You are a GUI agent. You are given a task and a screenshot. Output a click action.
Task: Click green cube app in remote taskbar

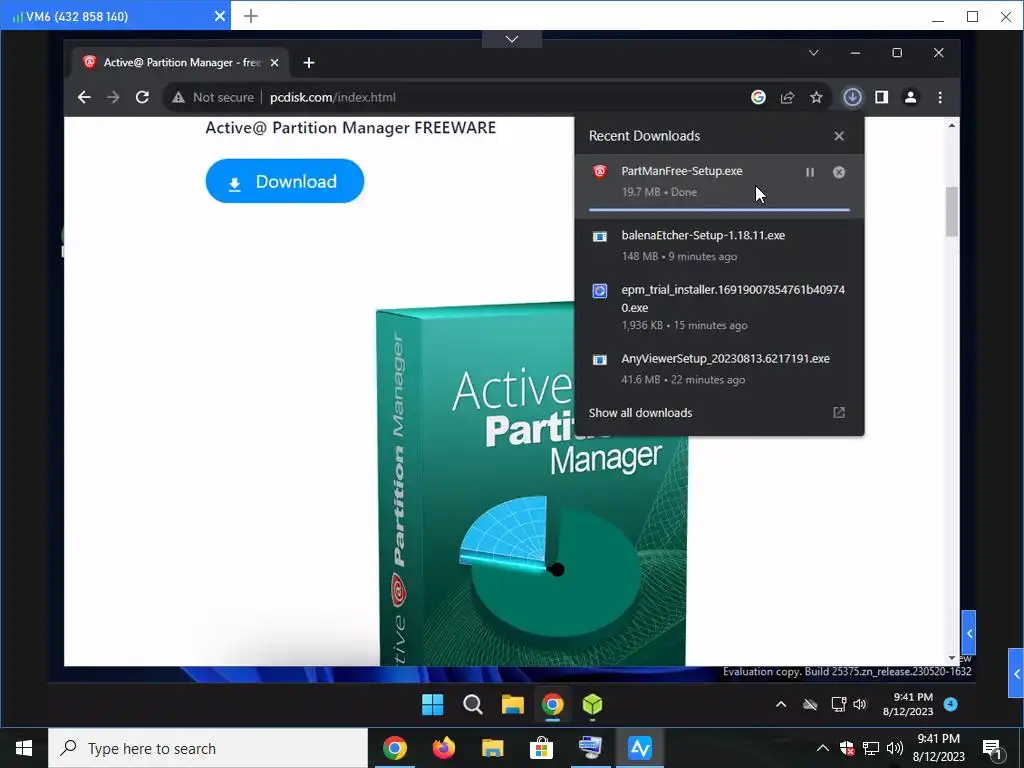pos(592,705)
